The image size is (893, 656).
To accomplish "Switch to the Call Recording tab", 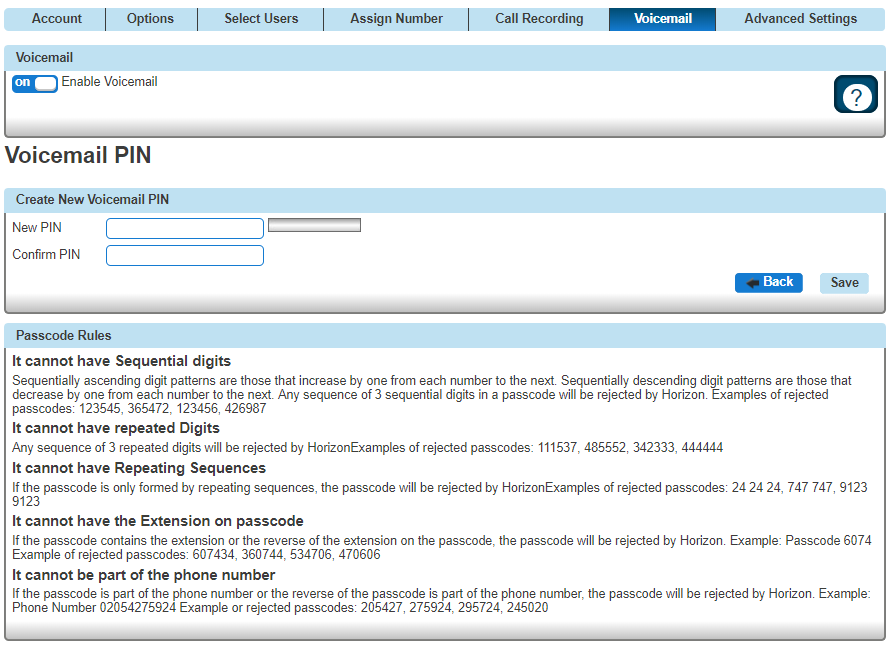I will [x=539, y=19].
